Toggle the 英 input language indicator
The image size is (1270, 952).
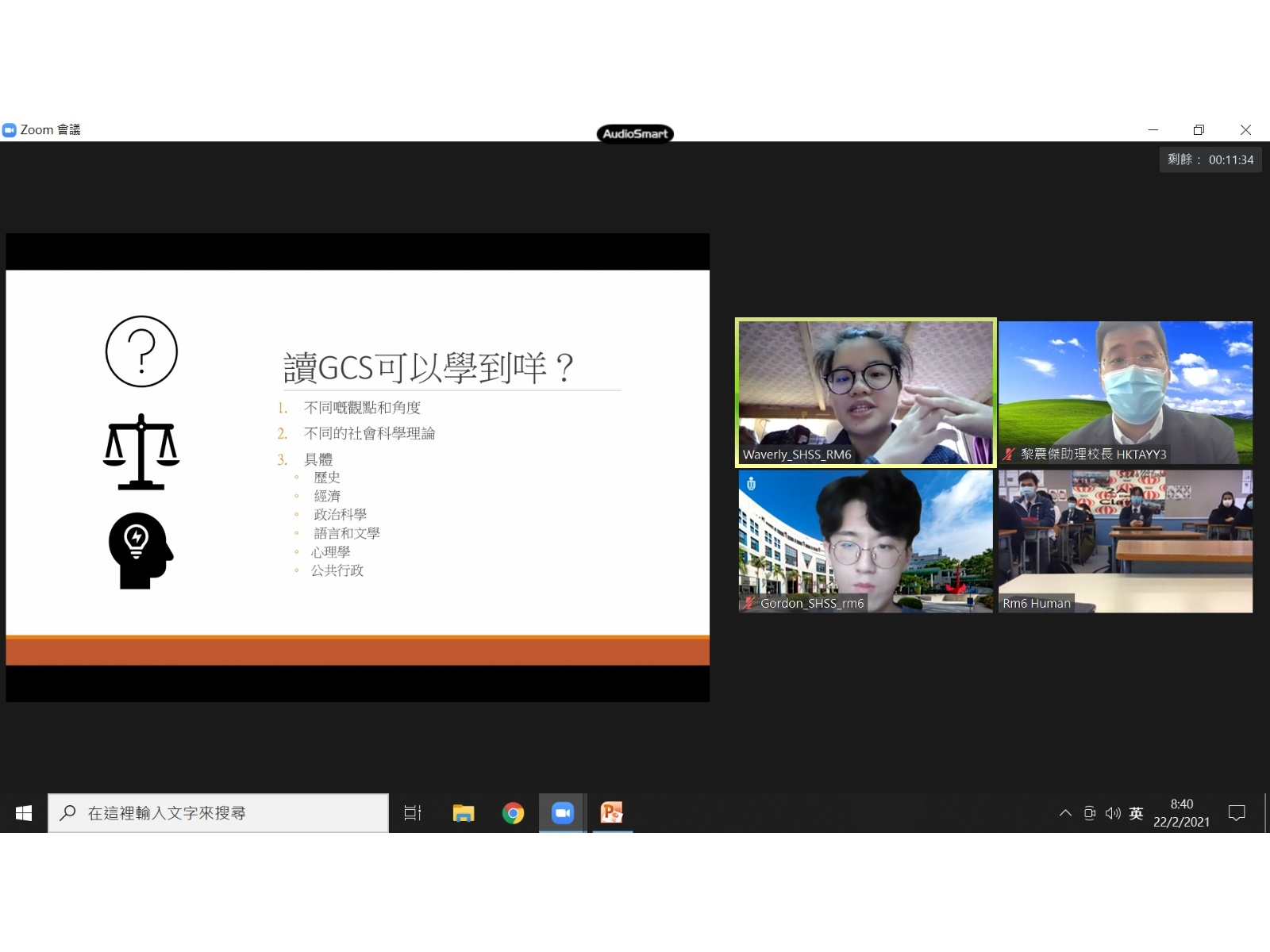[x=1136, y=813]
